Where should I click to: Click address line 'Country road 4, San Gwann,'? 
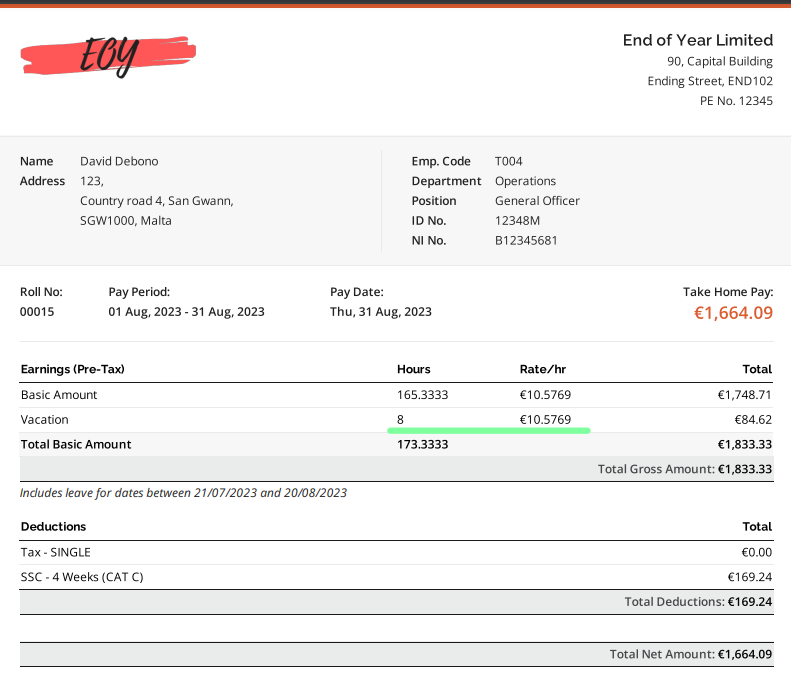coord(157,201)
